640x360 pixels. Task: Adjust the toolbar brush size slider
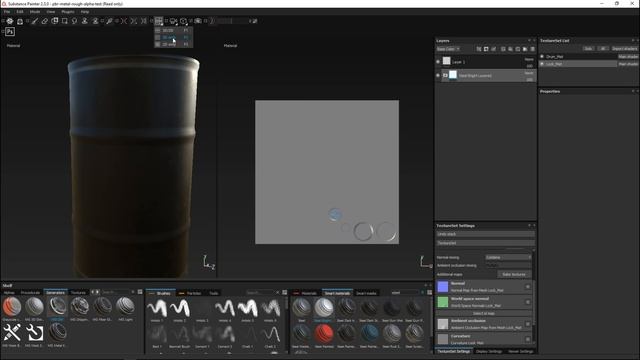231,21
